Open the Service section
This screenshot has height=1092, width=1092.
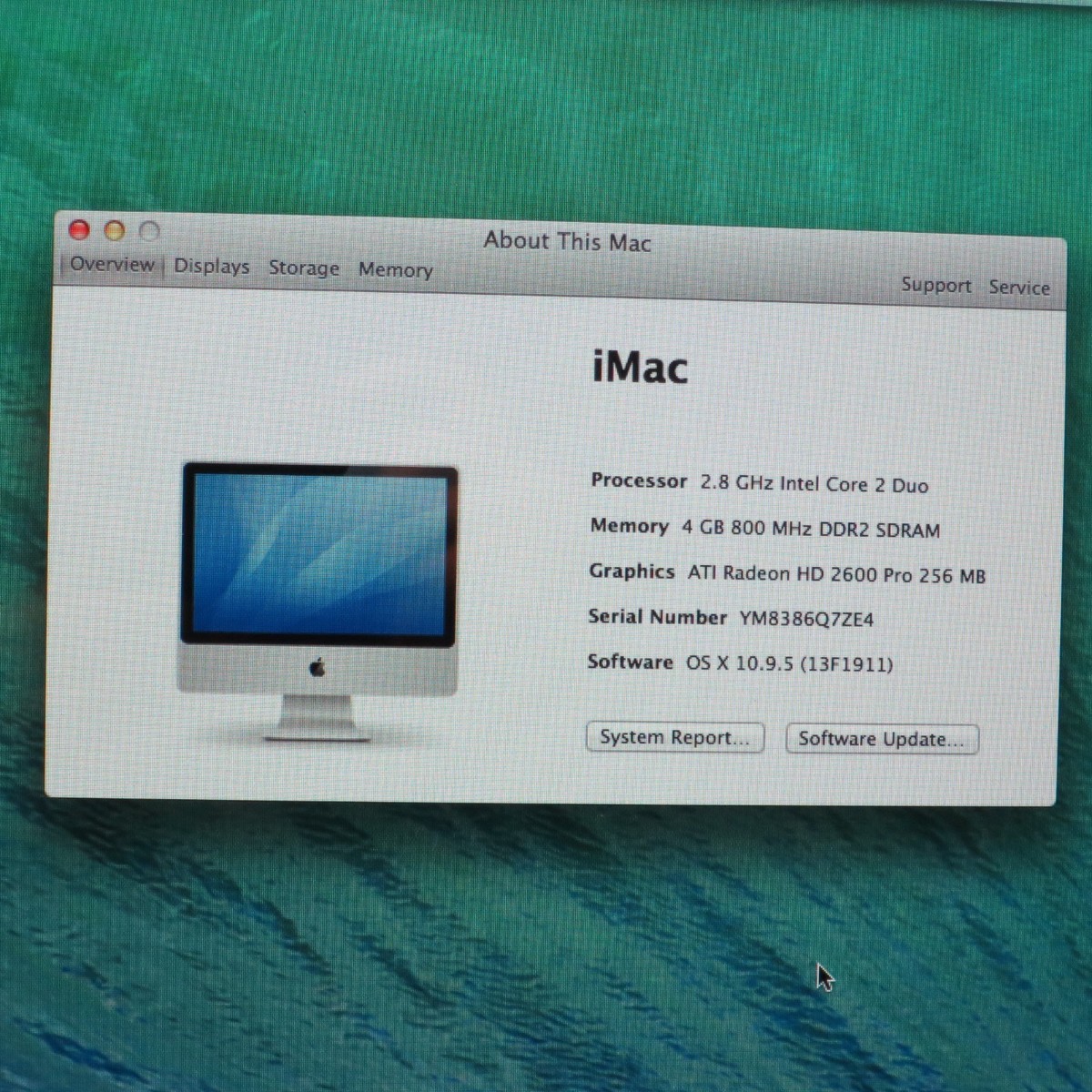point(1018,288)
